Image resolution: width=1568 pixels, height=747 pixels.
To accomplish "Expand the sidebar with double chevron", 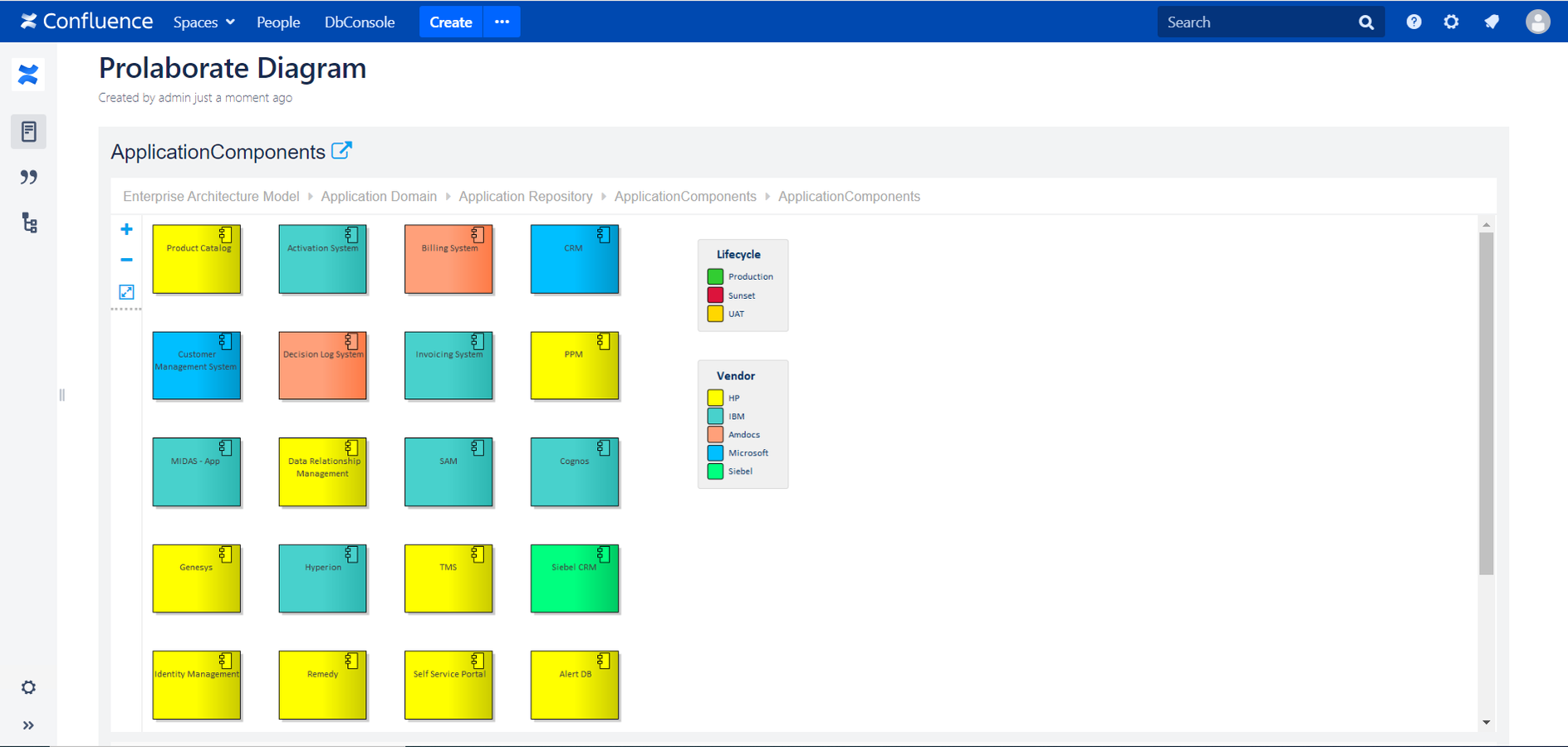I will click(x=28, y=725).
